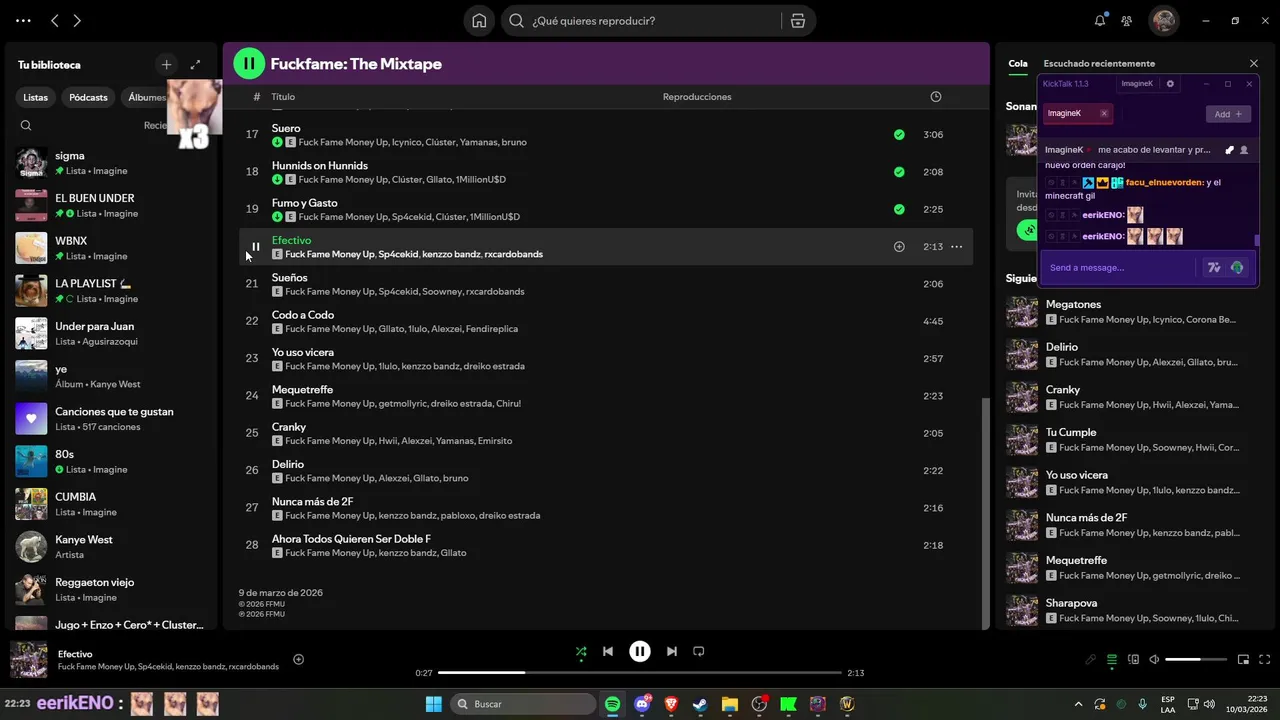This screenshot has height=720, width=1280.
Task: Go forward with the right arrow
Action: 77,21
